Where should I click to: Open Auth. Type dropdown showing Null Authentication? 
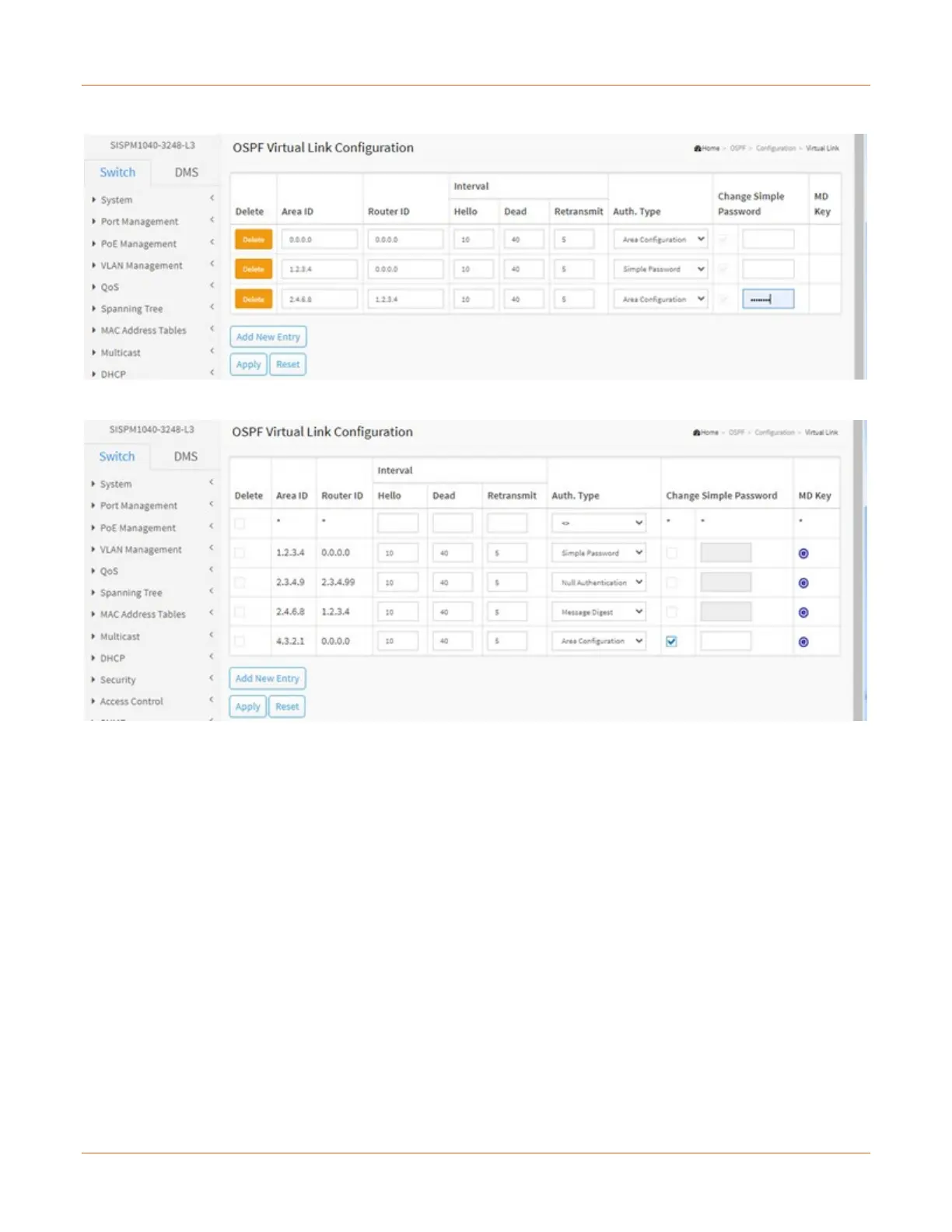[x=599, y=583]
